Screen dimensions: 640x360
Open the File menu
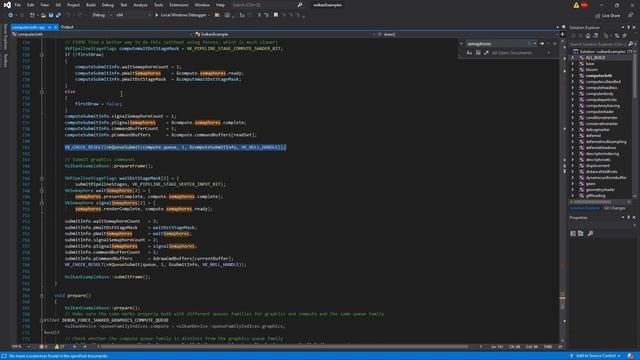pos(18,5)
